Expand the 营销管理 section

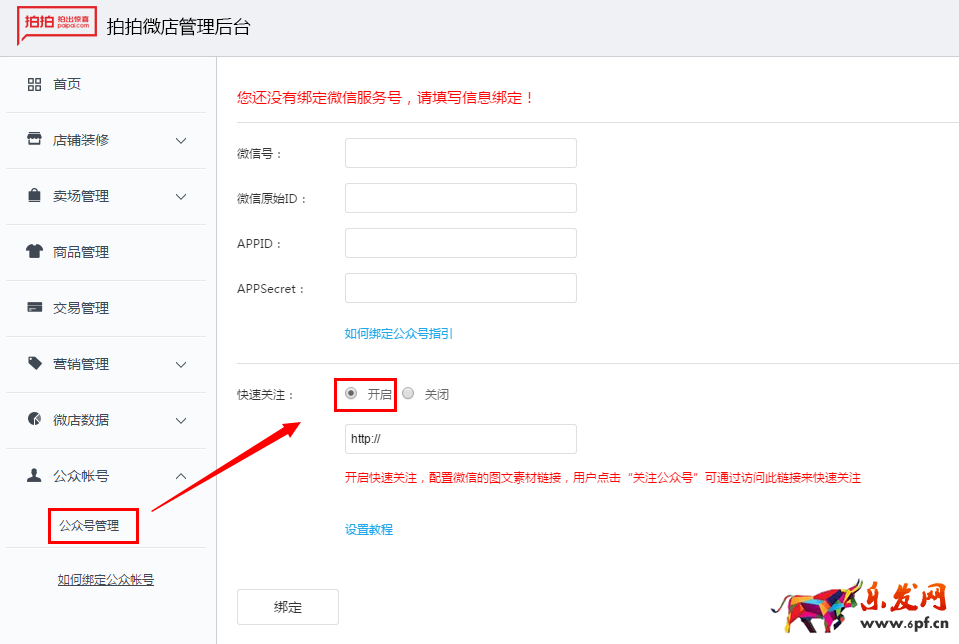[181, 364]
